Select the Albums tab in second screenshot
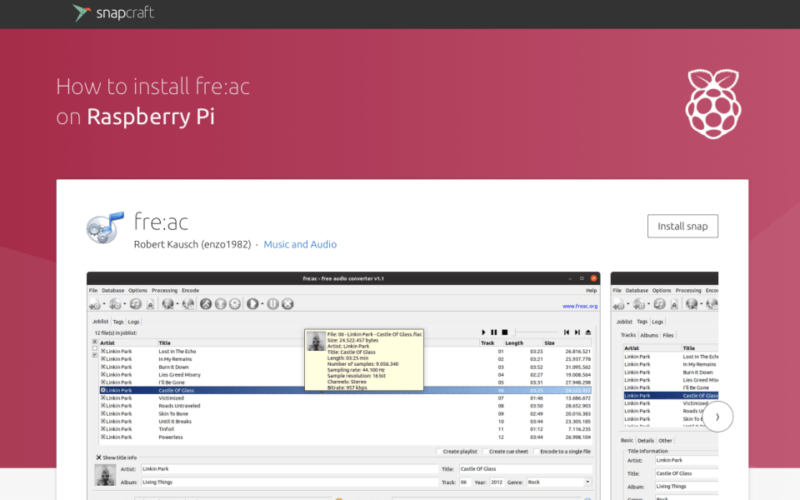Image resolution: width=800 pixels, height=500 pixels. coord(649,335)
